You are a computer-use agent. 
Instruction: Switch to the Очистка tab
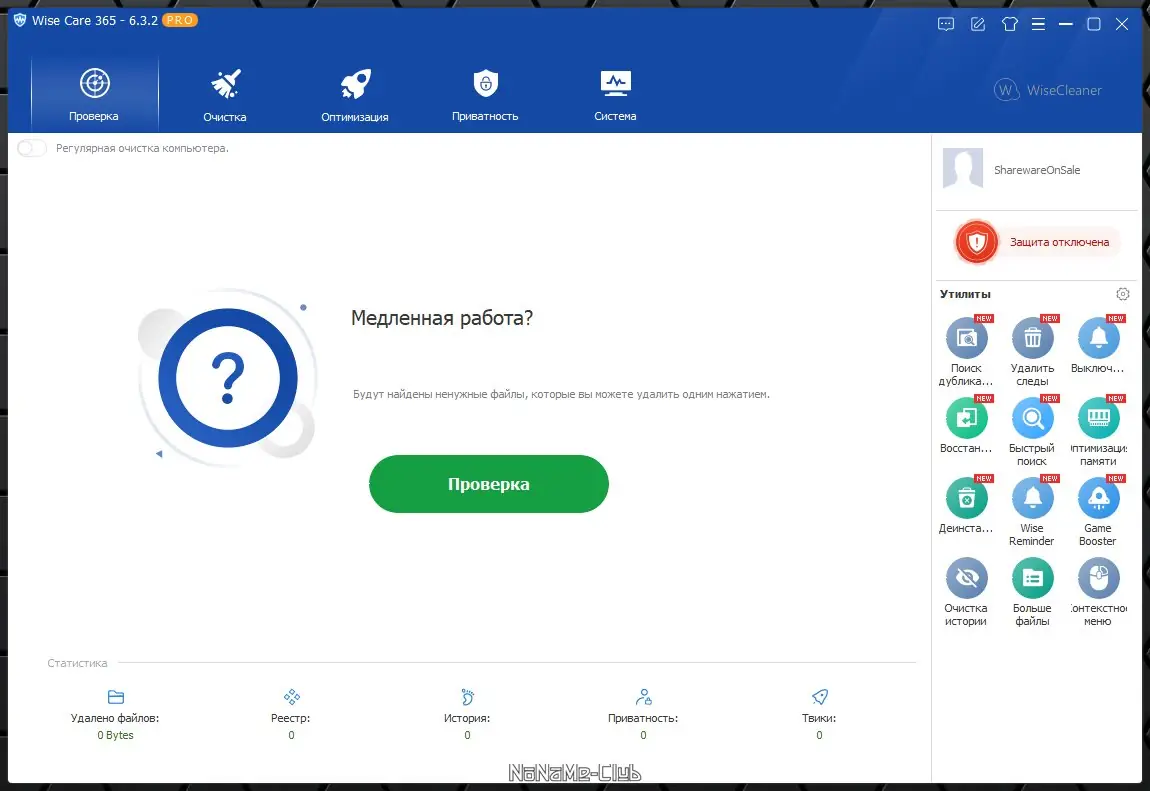pos(224,93)
